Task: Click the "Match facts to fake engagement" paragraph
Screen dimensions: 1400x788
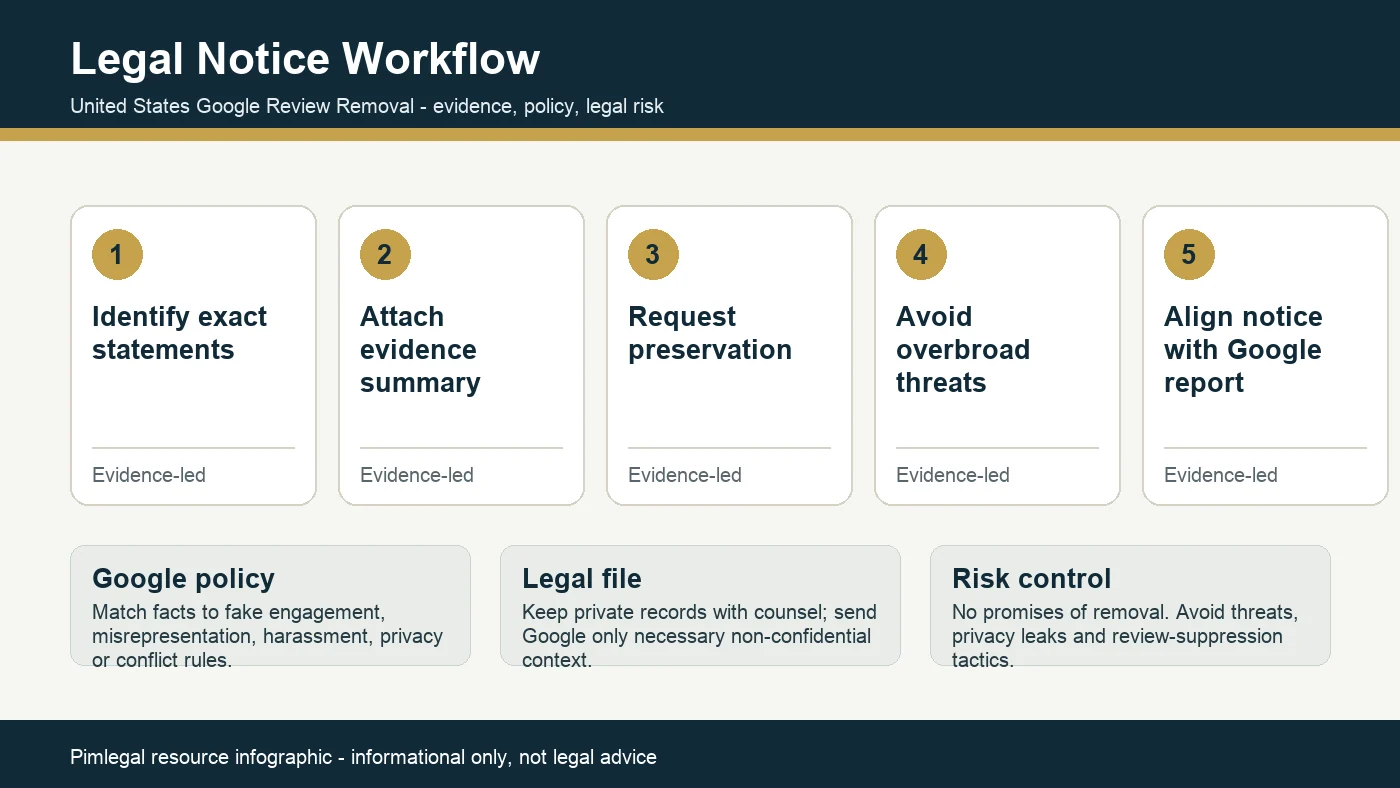Action: point(267,636)
